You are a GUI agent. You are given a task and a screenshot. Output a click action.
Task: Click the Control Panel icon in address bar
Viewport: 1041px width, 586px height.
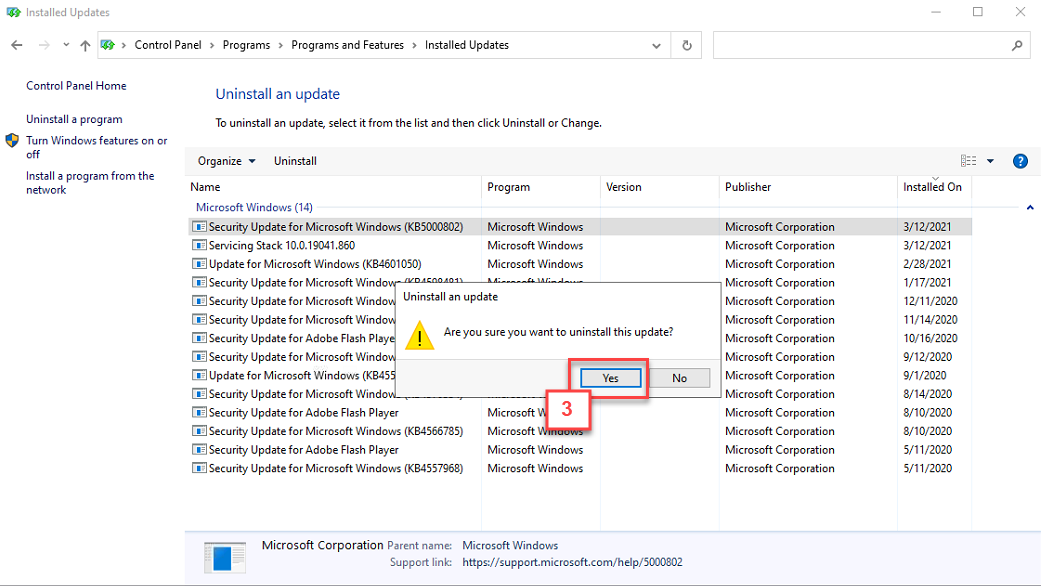point(108,45)
